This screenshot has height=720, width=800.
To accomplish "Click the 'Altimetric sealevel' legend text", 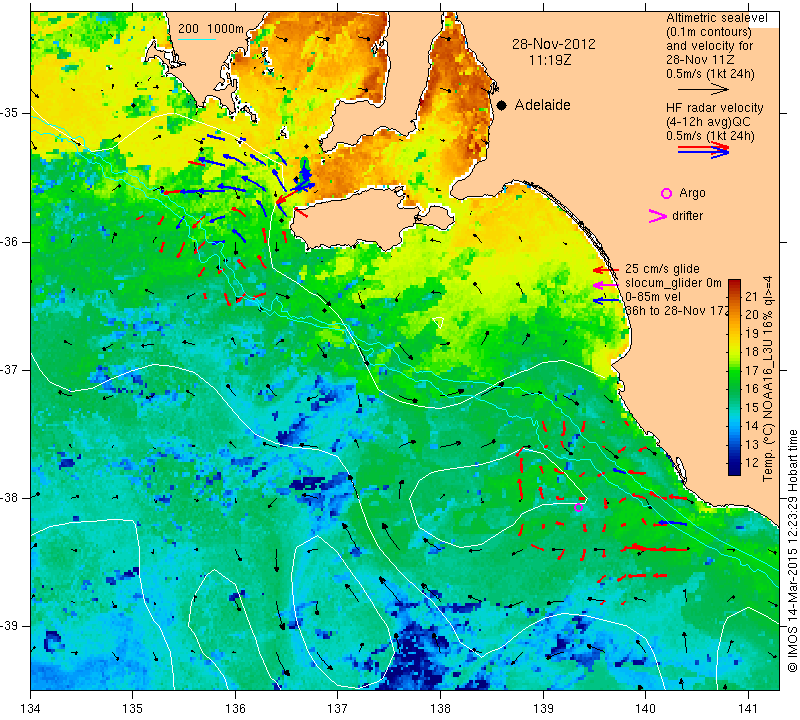I will tap(716, 18).
